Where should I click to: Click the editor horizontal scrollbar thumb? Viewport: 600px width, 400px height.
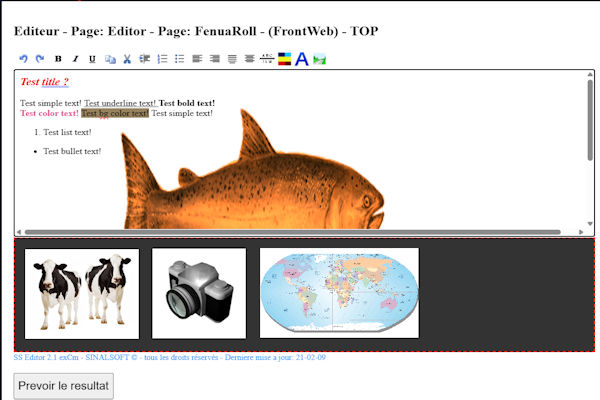pyautogui.click(x=293, y=232)
